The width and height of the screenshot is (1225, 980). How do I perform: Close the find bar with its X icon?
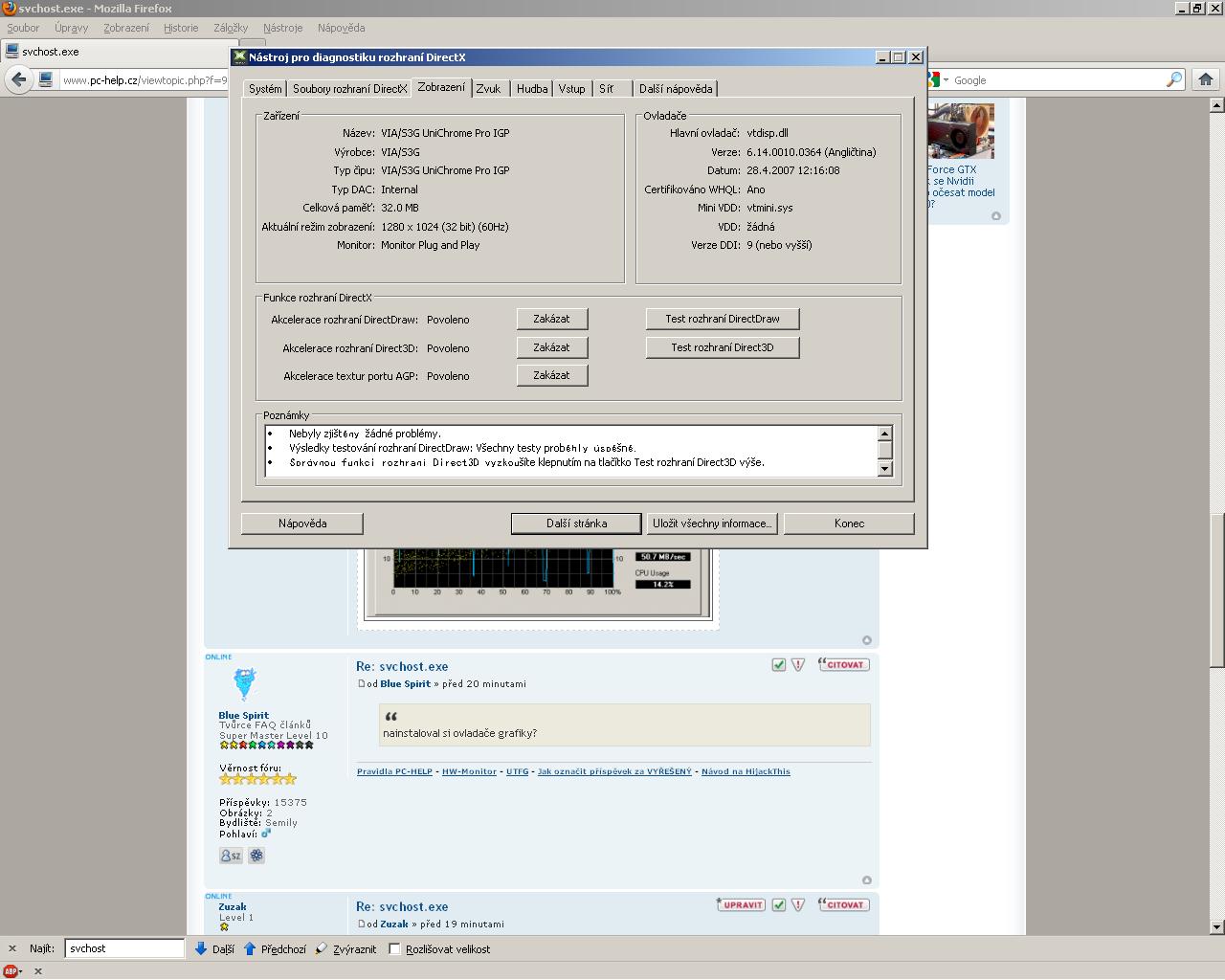coord(12,948)
